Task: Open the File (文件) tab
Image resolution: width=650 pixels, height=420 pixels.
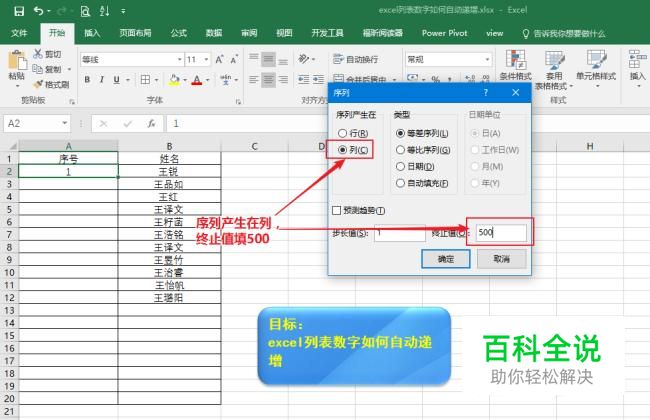Action: point(19,33)
